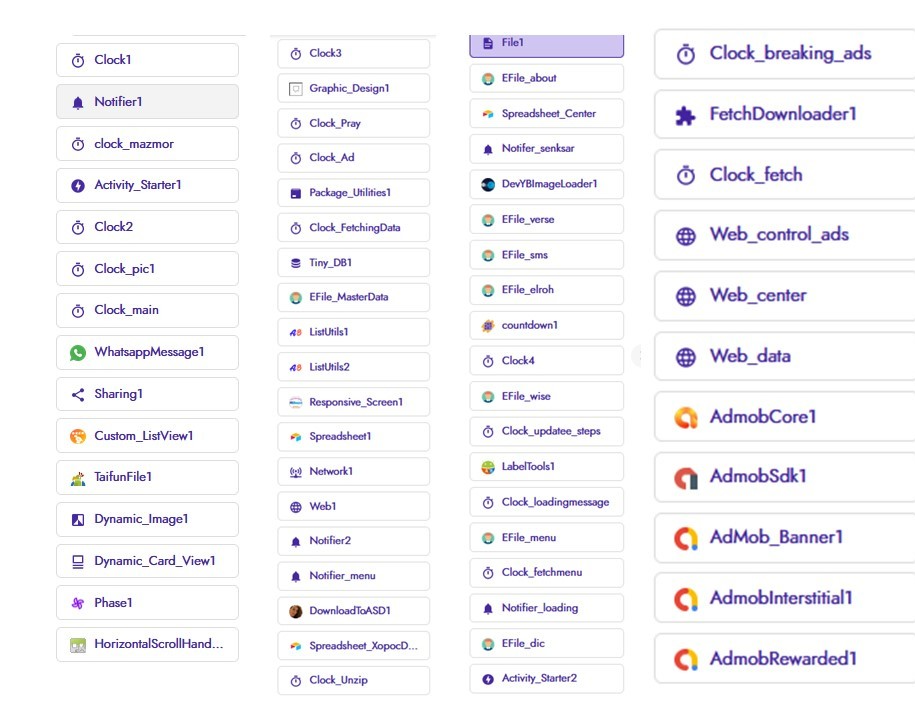Select the Notifier1 bell icon
The image size is (915, 701).
click(78, 103)
